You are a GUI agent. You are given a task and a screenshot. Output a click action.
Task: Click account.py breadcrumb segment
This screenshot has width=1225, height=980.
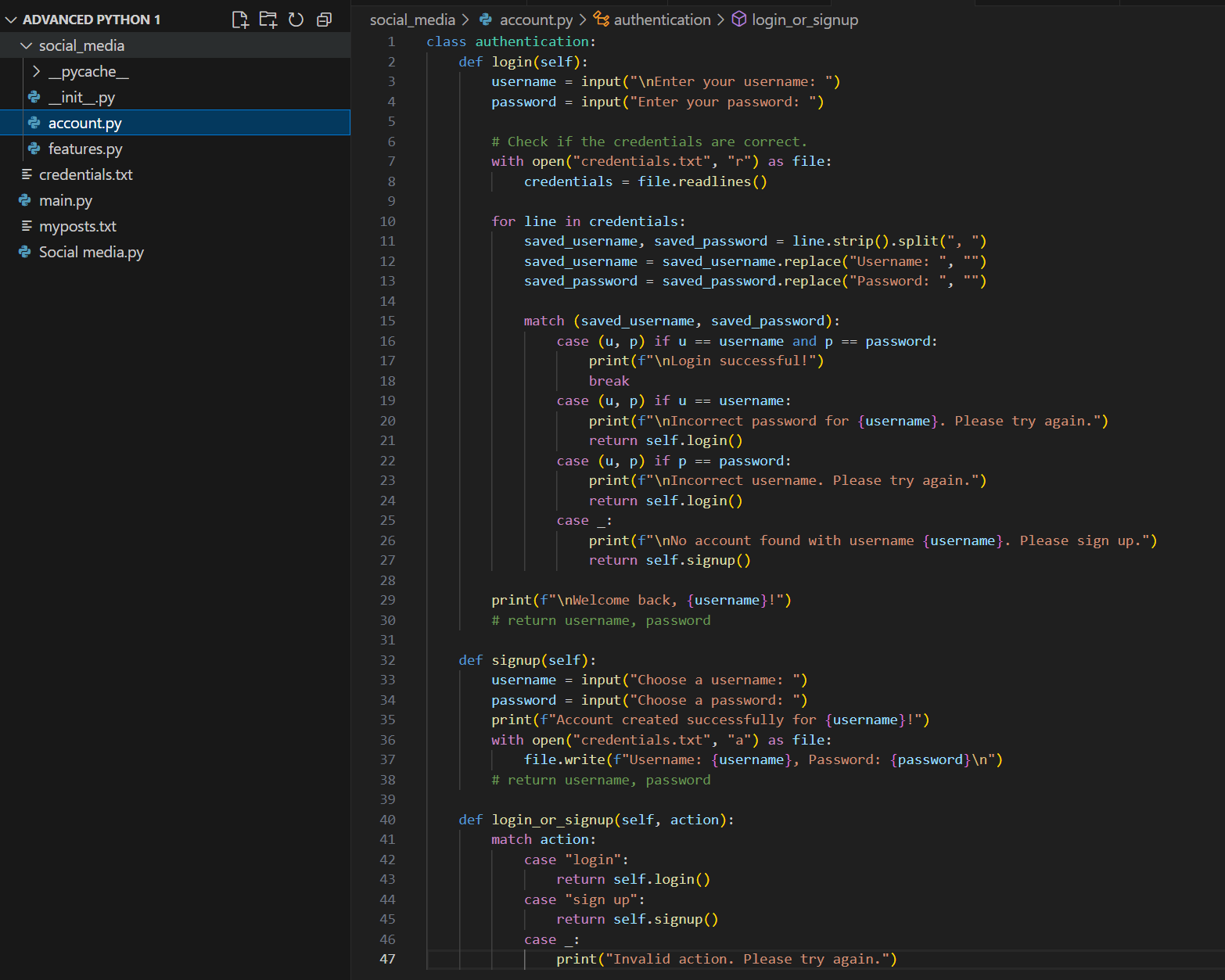[x=536, y=20]
